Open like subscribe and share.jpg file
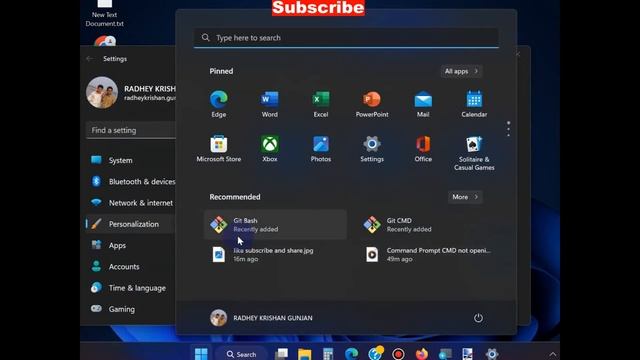The width and height of the screenshot is (640, 360). pos(276,254)
